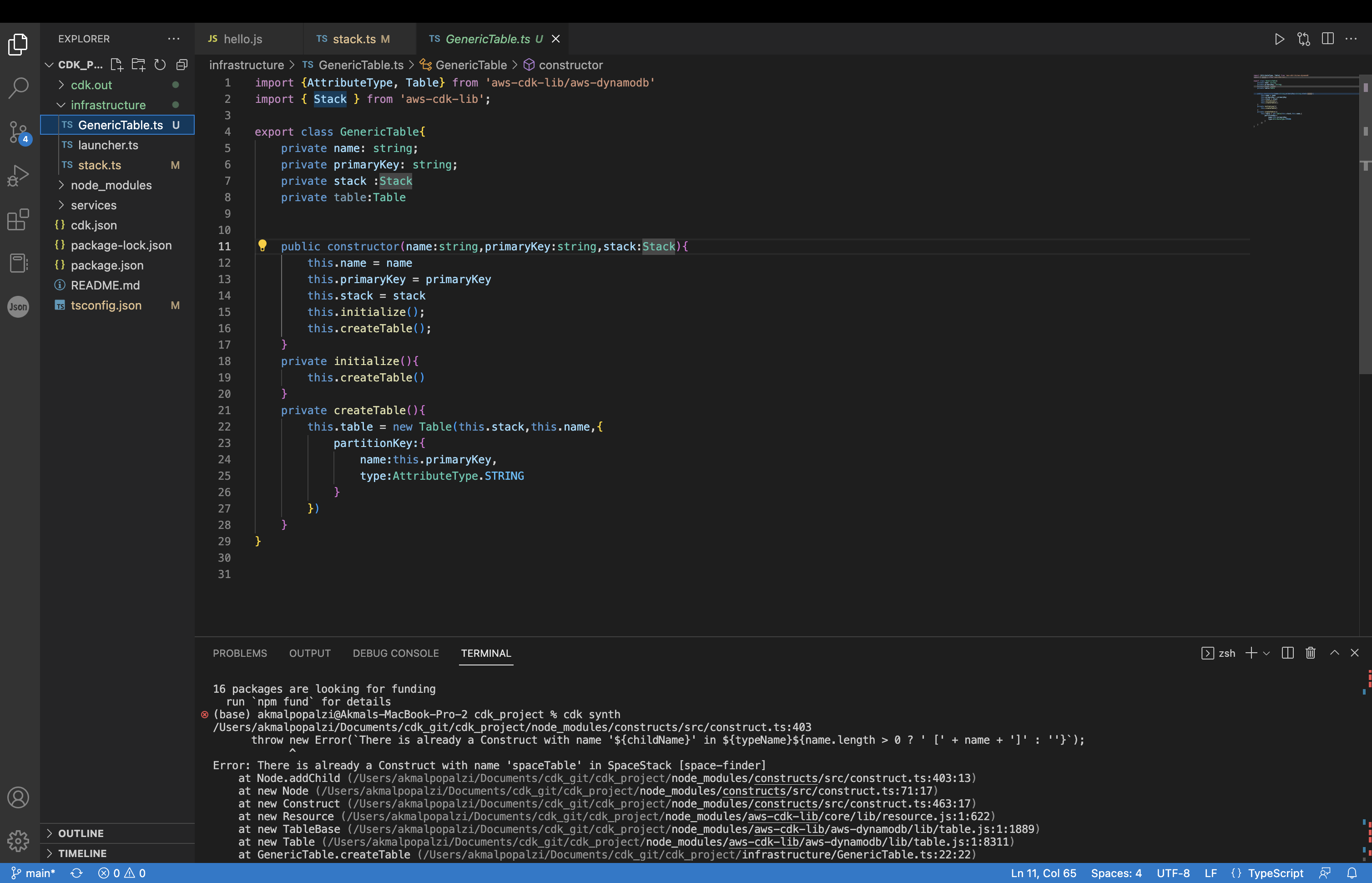
Task: Split the terminal panel
Action: pyautogui.click(x=1288, y=653)
